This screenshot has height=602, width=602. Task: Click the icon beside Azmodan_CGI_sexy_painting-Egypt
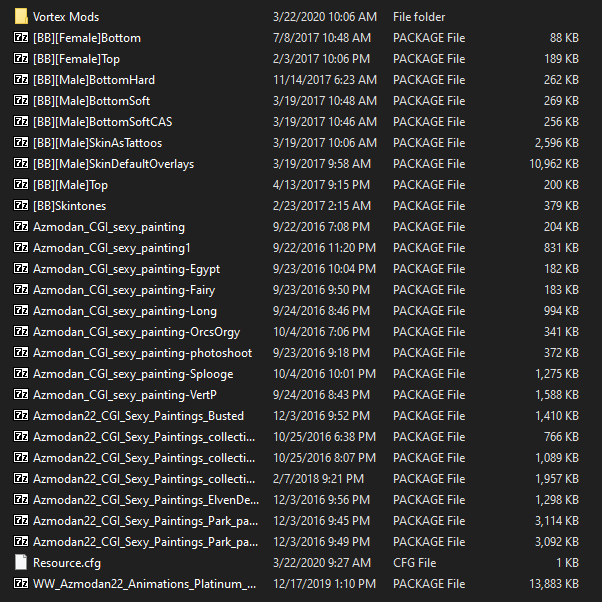pos(21,268)
